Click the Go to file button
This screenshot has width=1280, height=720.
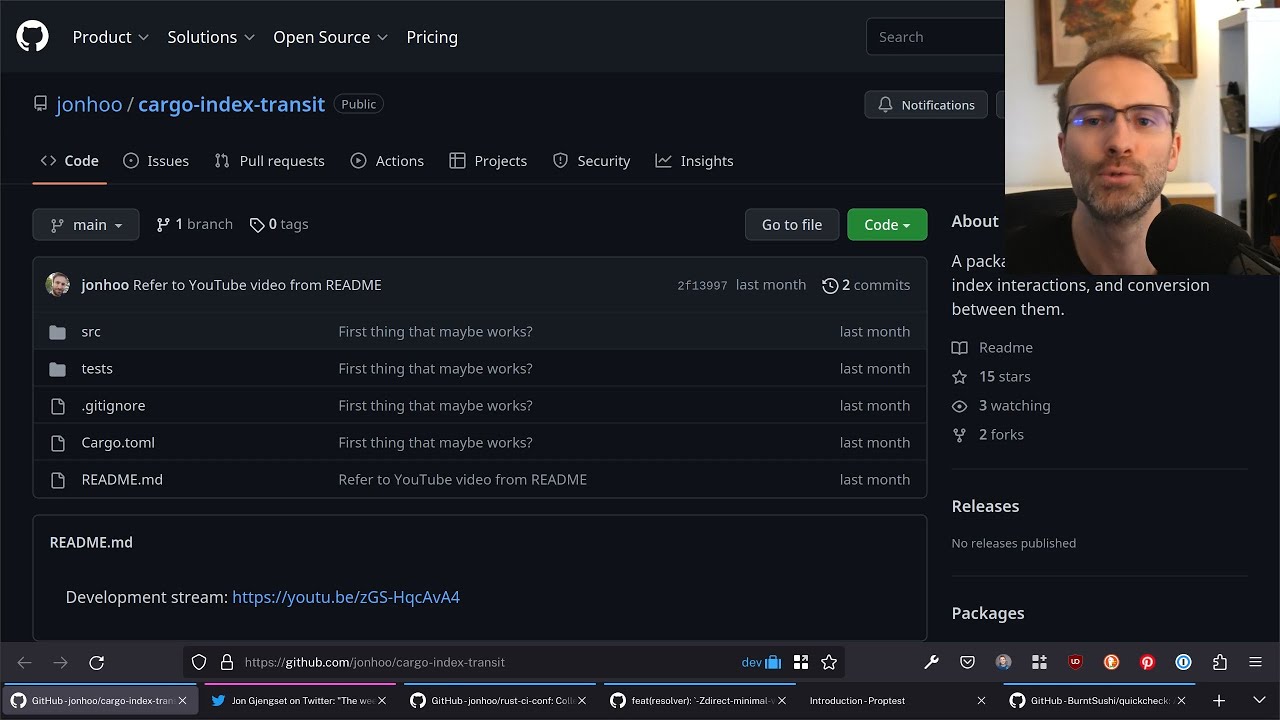[792, 225]
